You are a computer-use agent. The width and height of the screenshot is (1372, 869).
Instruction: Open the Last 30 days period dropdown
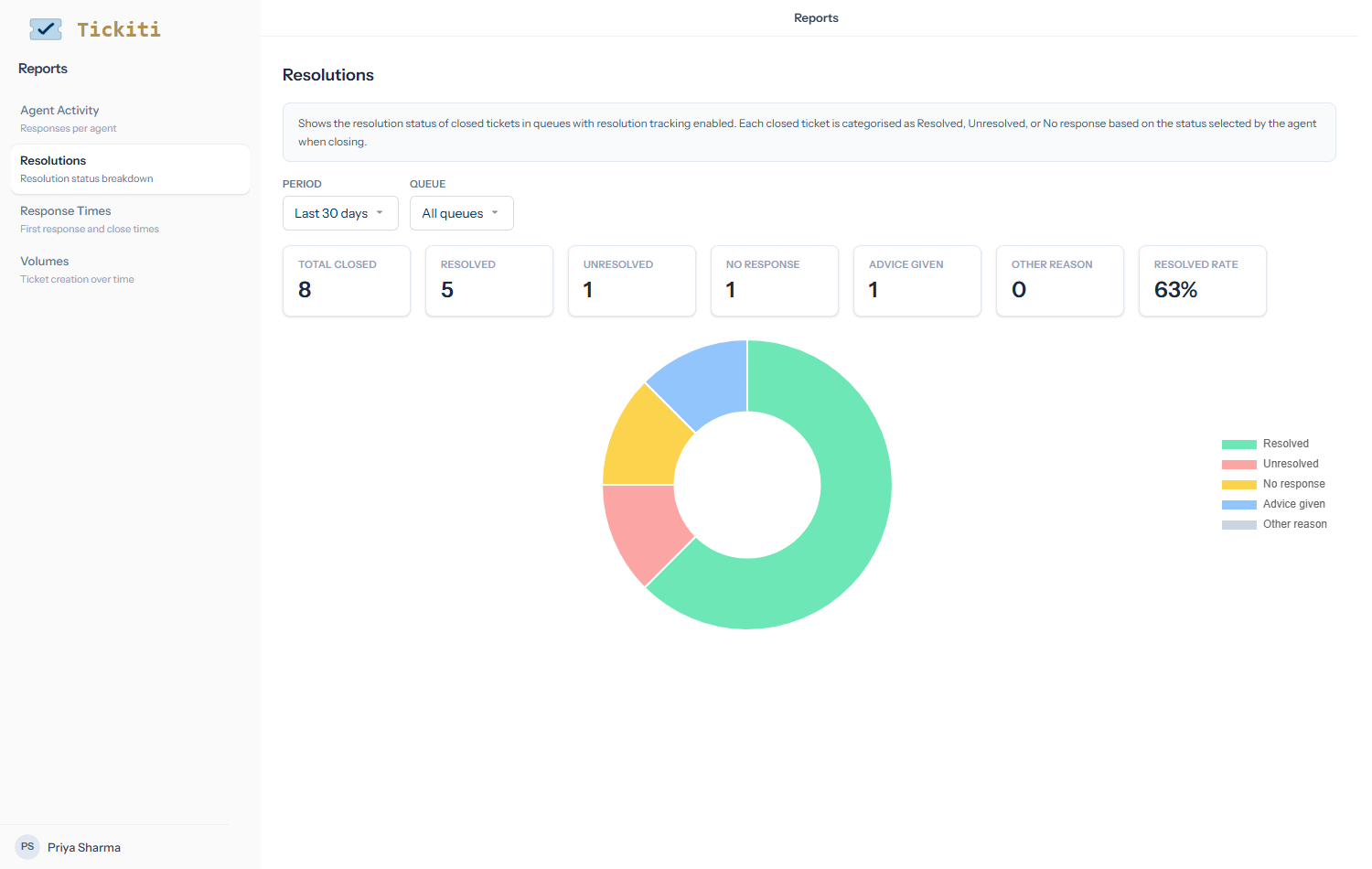pos(340,213)
